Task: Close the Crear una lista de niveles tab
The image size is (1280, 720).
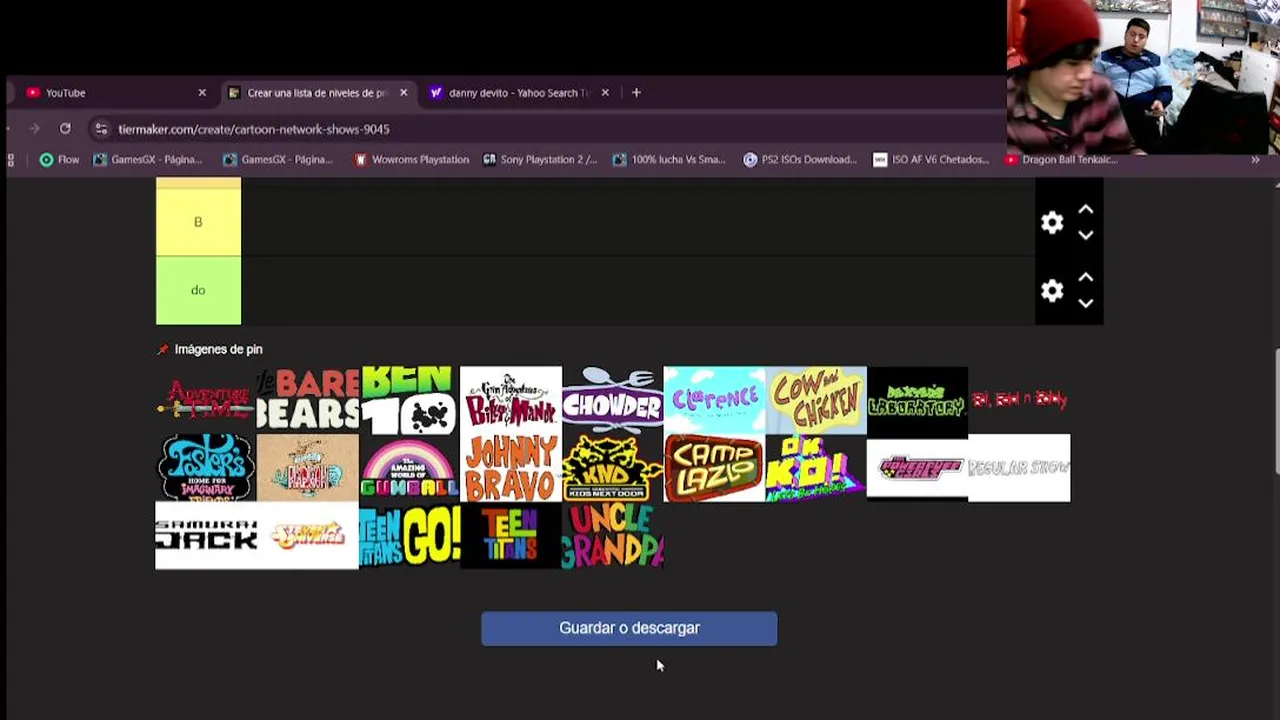Action: (403, 92)
